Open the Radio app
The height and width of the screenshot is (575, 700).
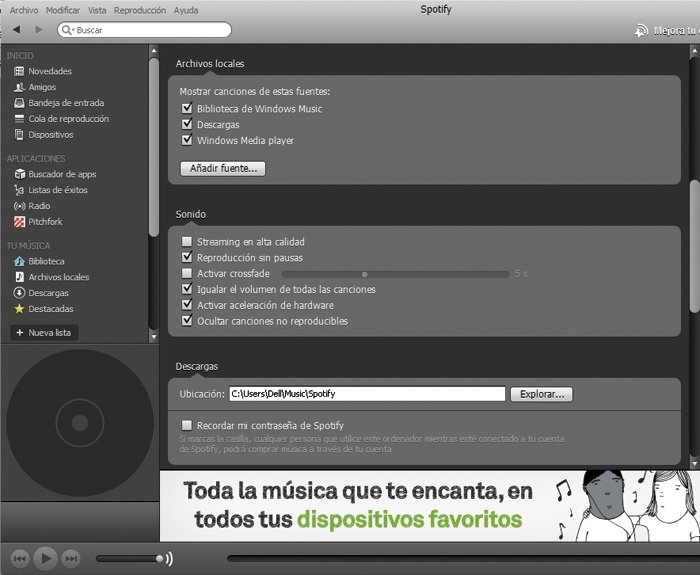pos(32,206)
